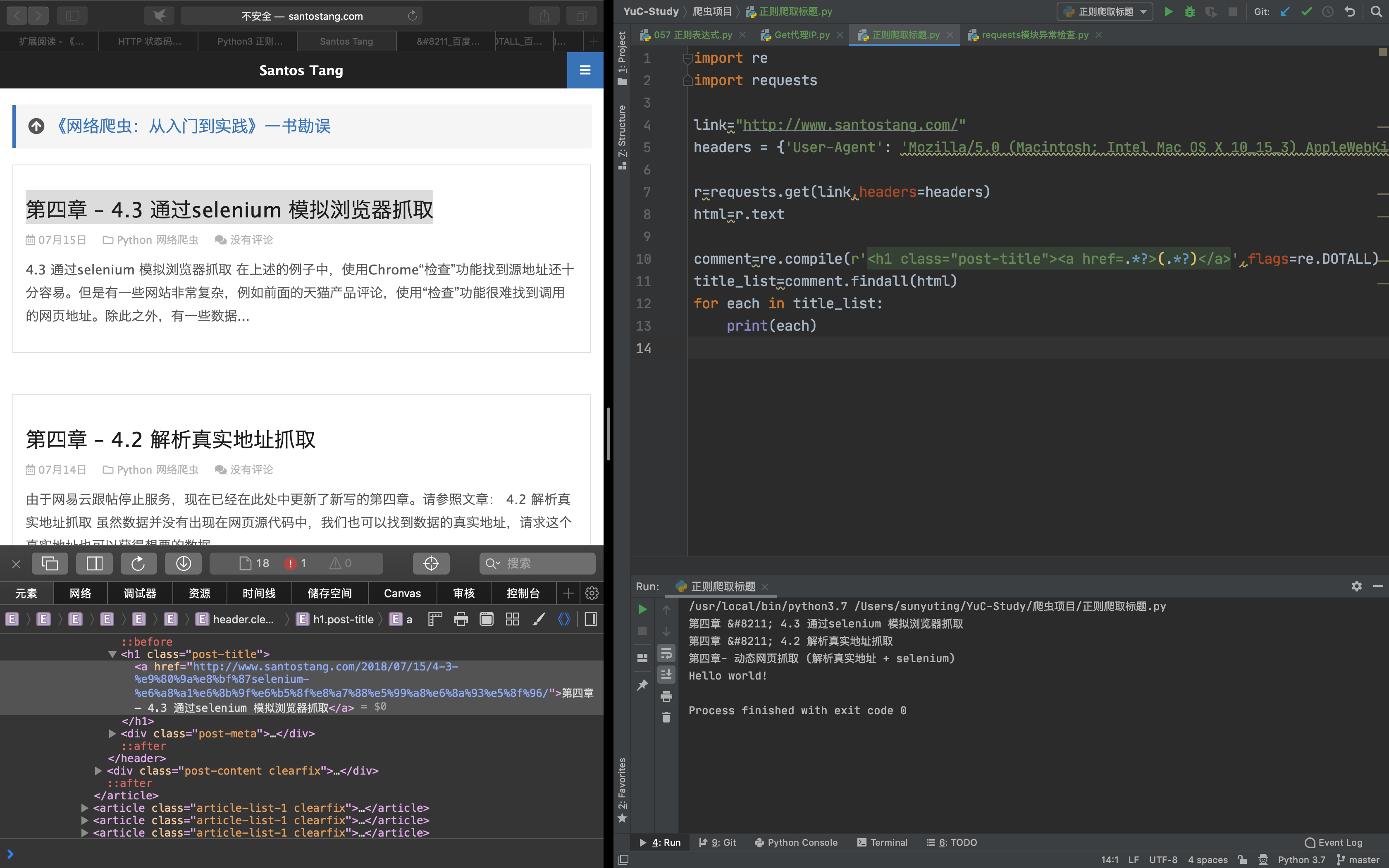Image resolution: width=1389 pixels, height=868 pixels.
Task: Open the Python Console tool window
Action: [796, 842]
